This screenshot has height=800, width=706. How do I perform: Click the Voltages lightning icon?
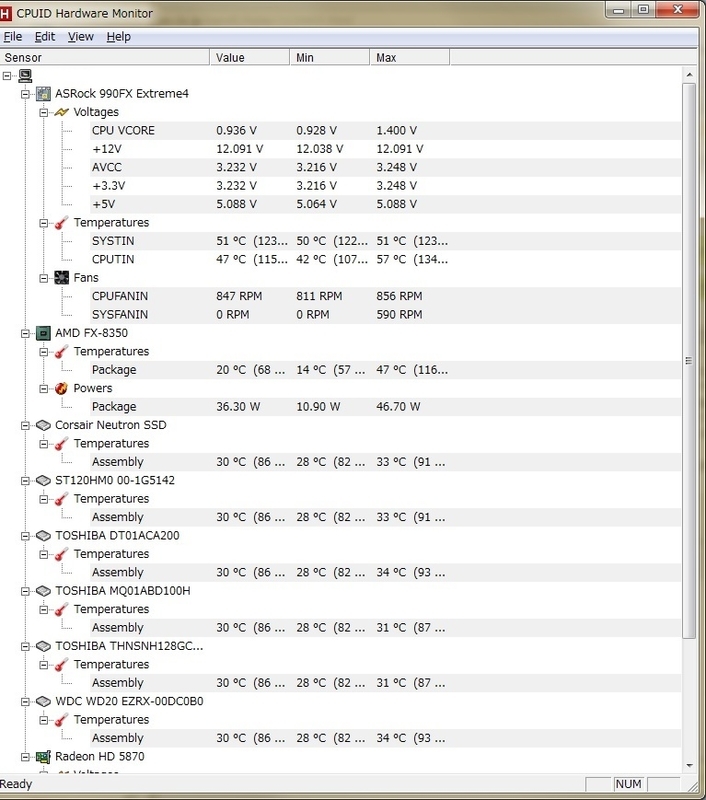[61, 112]
